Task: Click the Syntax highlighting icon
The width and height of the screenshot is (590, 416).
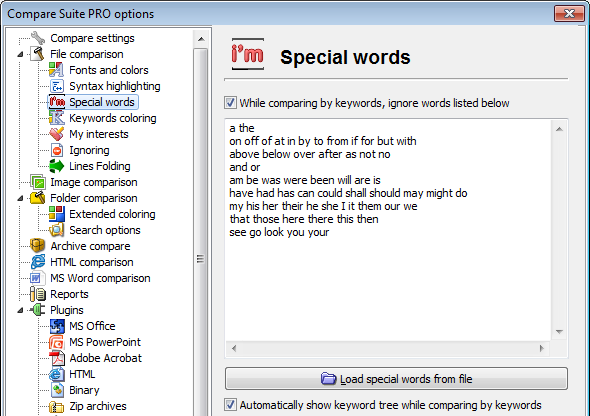Action: tap(56, 86)
